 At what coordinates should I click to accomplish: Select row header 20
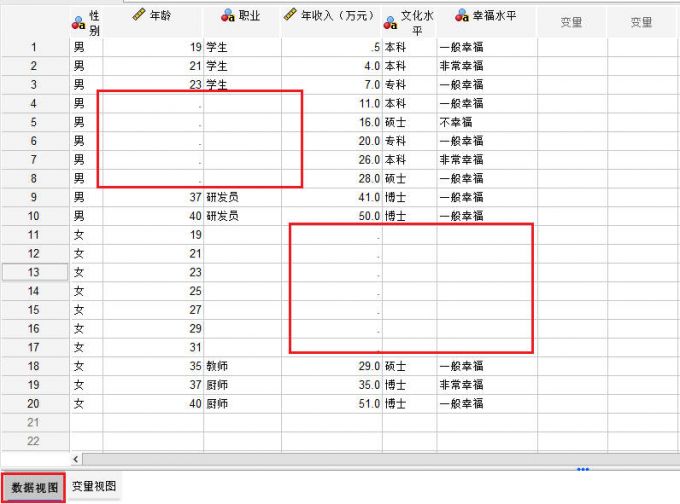pyautogui.click(x=35, y=404)
